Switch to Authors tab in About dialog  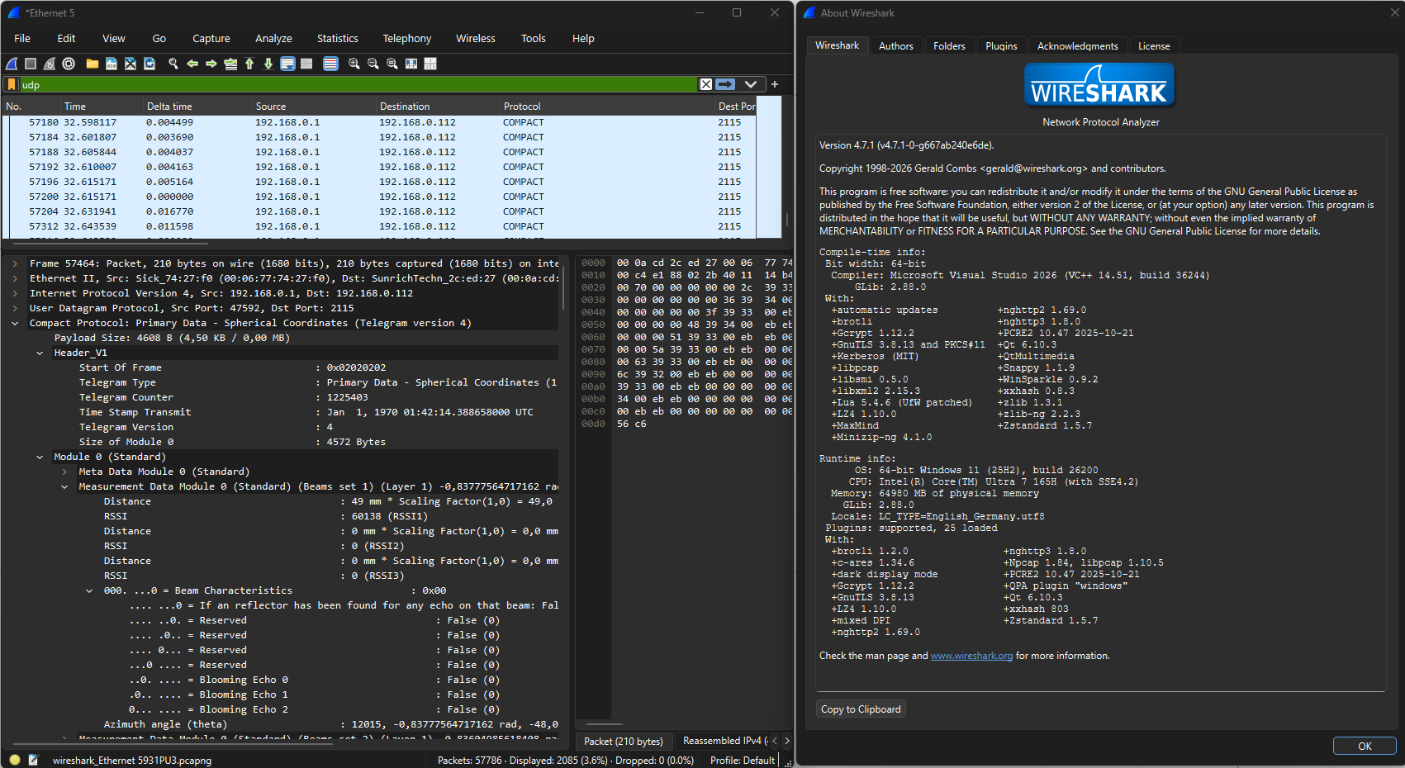pyautogui.click(x=896, y=46)
